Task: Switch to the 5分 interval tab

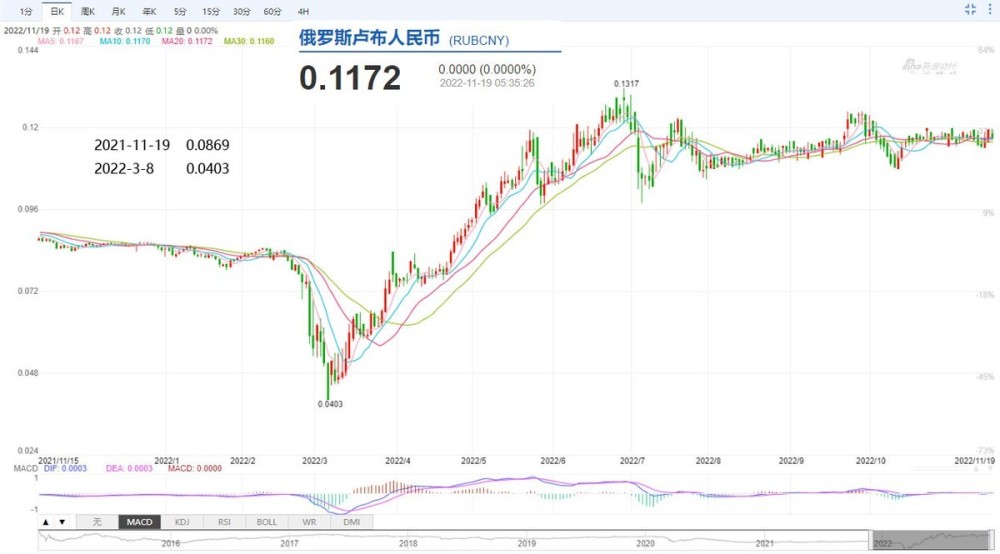Action: pos(180,11)
